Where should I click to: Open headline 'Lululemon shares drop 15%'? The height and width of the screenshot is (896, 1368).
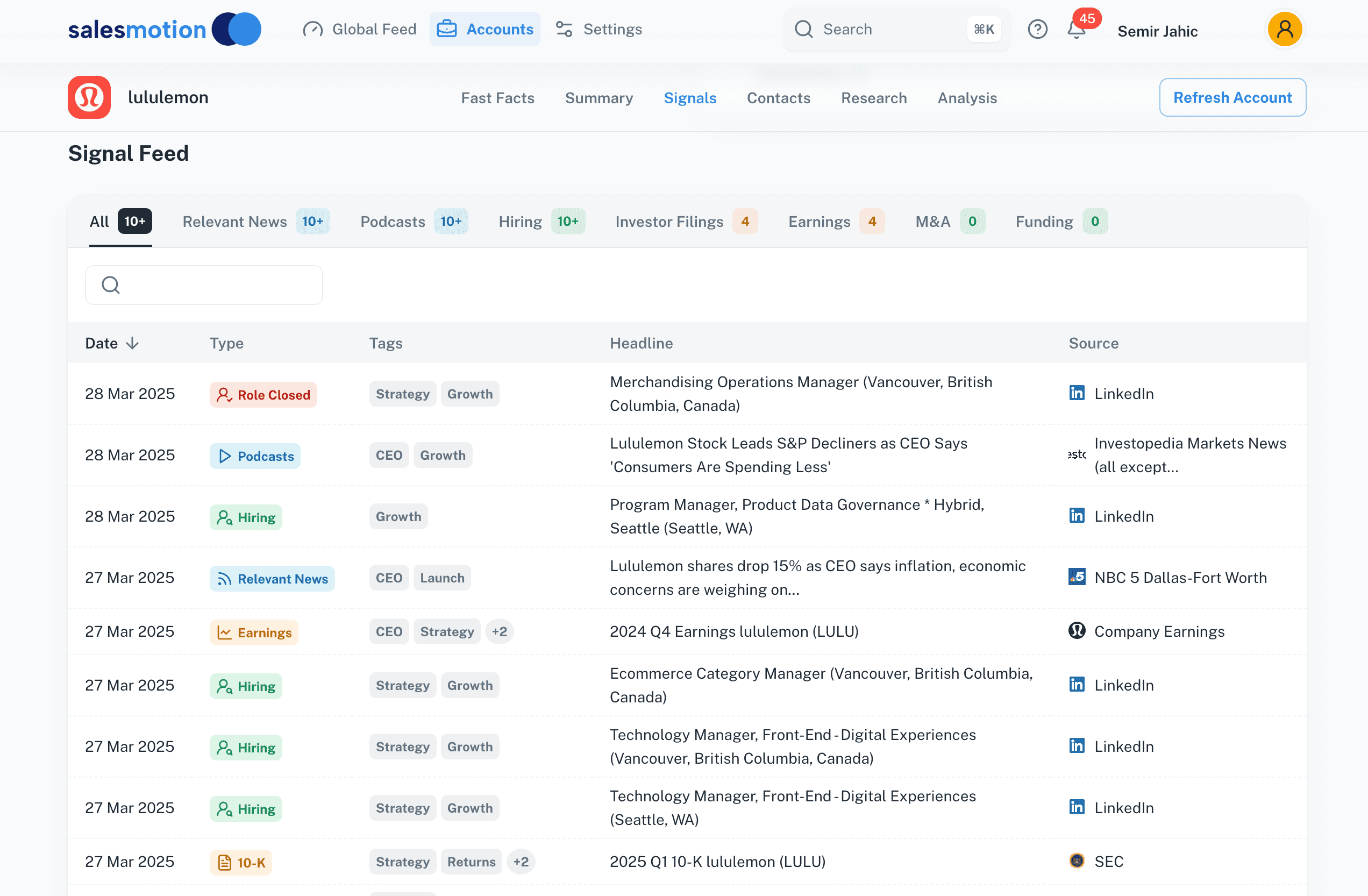pos(817,578)
